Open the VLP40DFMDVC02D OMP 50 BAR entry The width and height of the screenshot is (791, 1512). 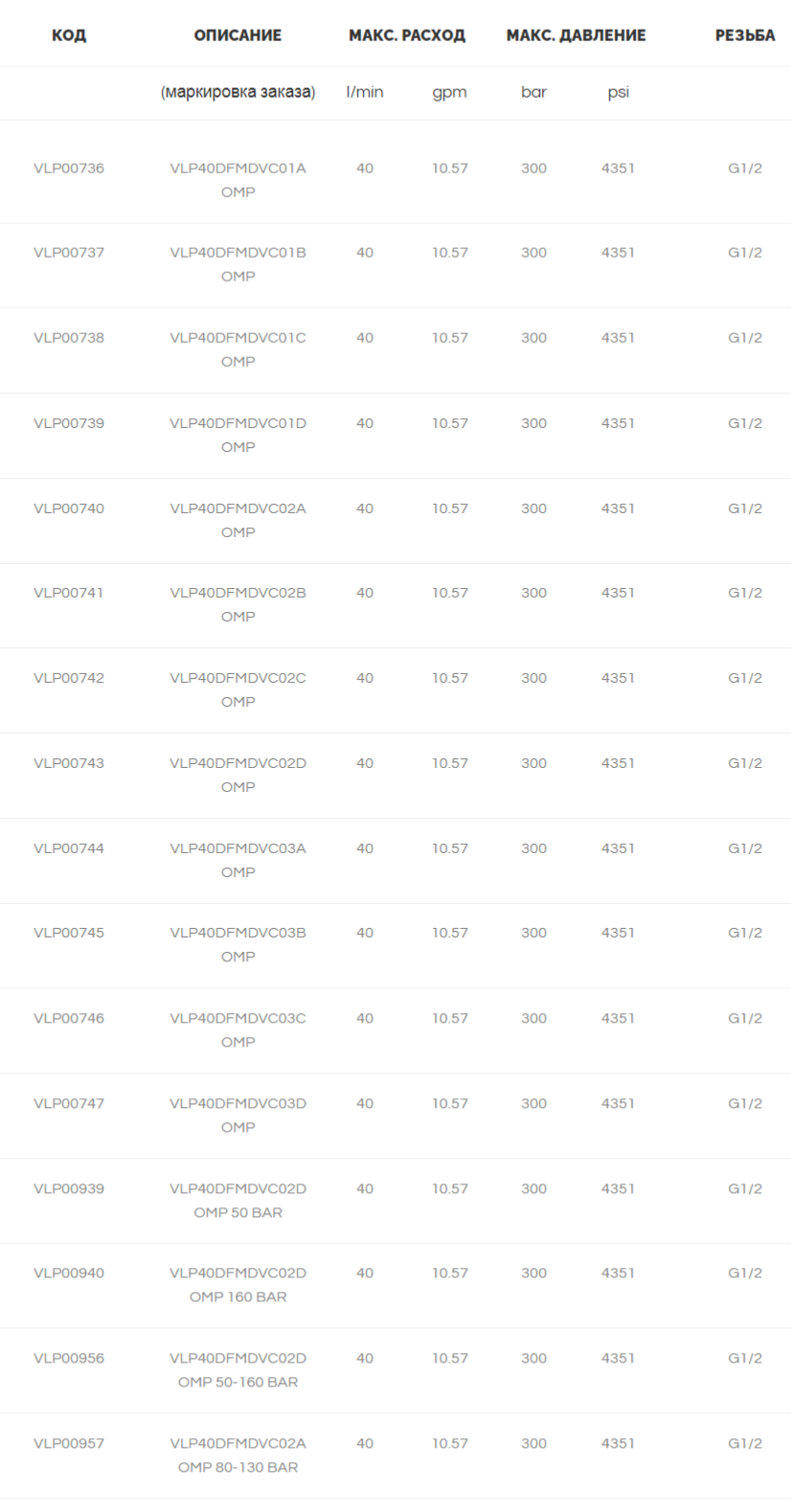click(x=237, y=1200)
